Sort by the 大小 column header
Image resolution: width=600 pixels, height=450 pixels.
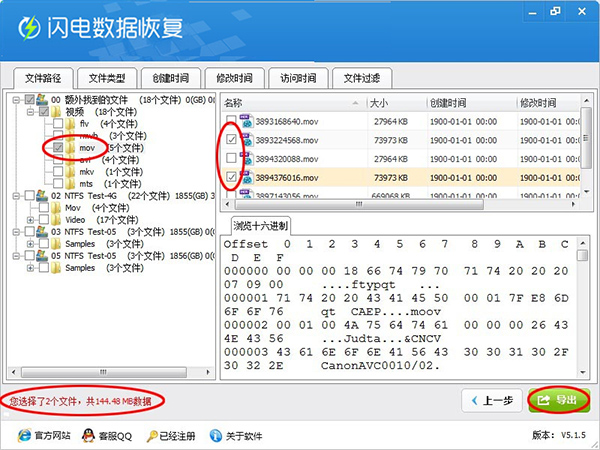tap(397, 103)
